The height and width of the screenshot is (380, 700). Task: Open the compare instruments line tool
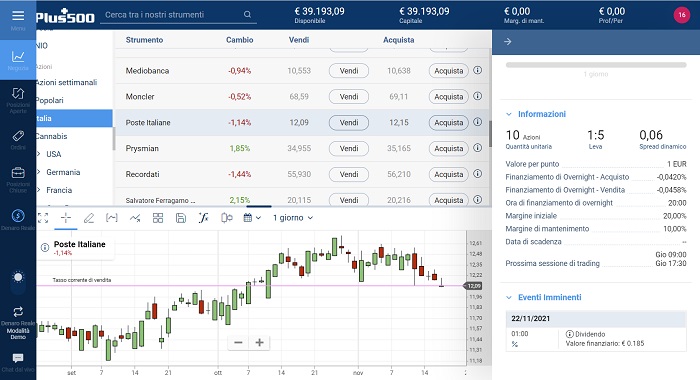point(135,218)
